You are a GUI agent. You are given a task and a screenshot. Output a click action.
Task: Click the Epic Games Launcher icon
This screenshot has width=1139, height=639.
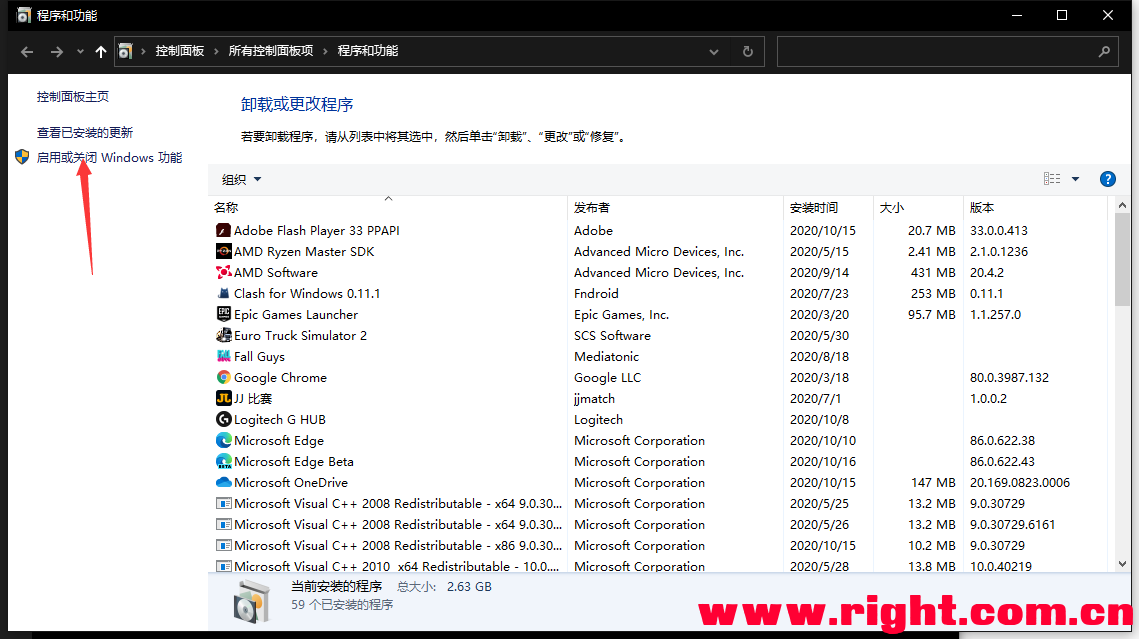[224, 314]
